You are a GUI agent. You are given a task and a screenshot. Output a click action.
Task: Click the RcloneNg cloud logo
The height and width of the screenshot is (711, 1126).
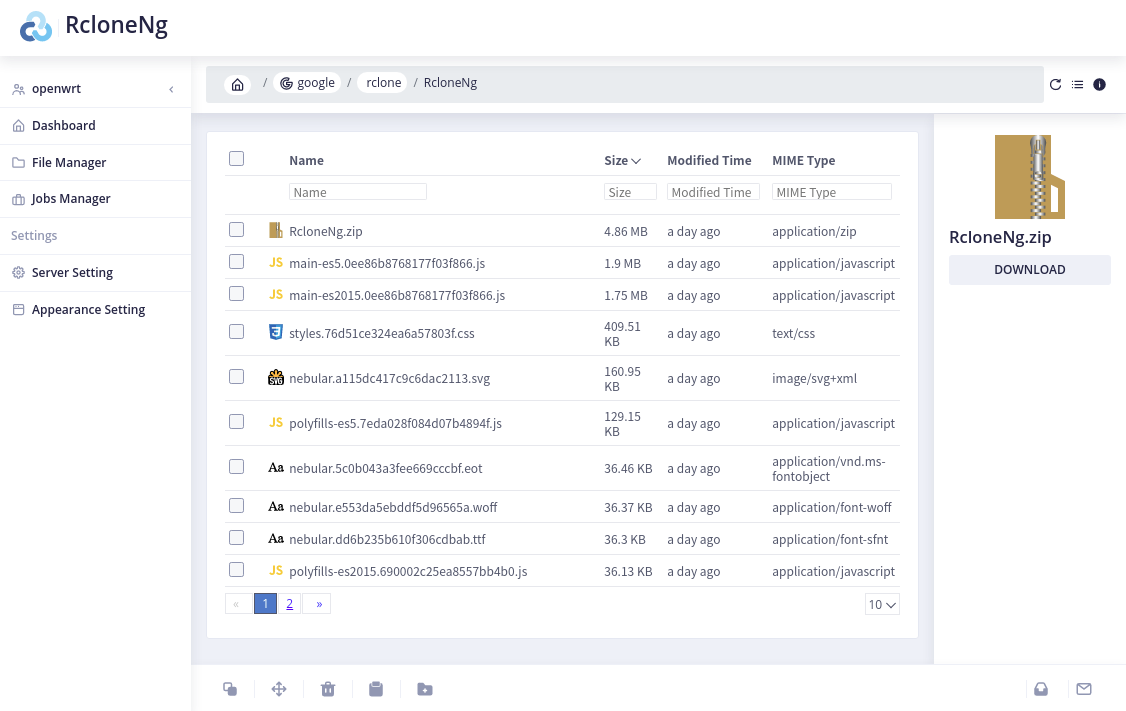click(36, 27)
